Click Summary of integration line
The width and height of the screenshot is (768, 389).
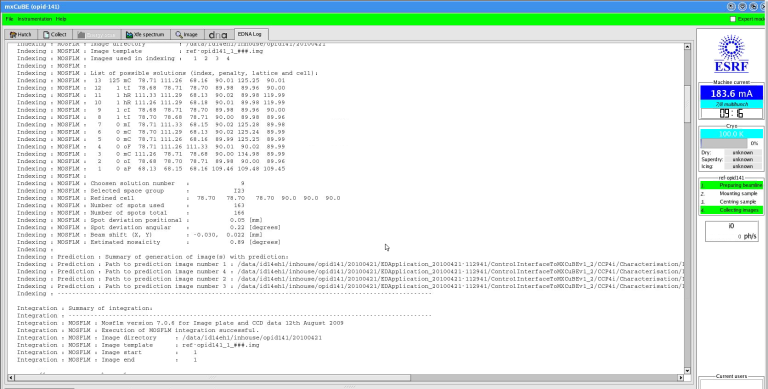85,308
